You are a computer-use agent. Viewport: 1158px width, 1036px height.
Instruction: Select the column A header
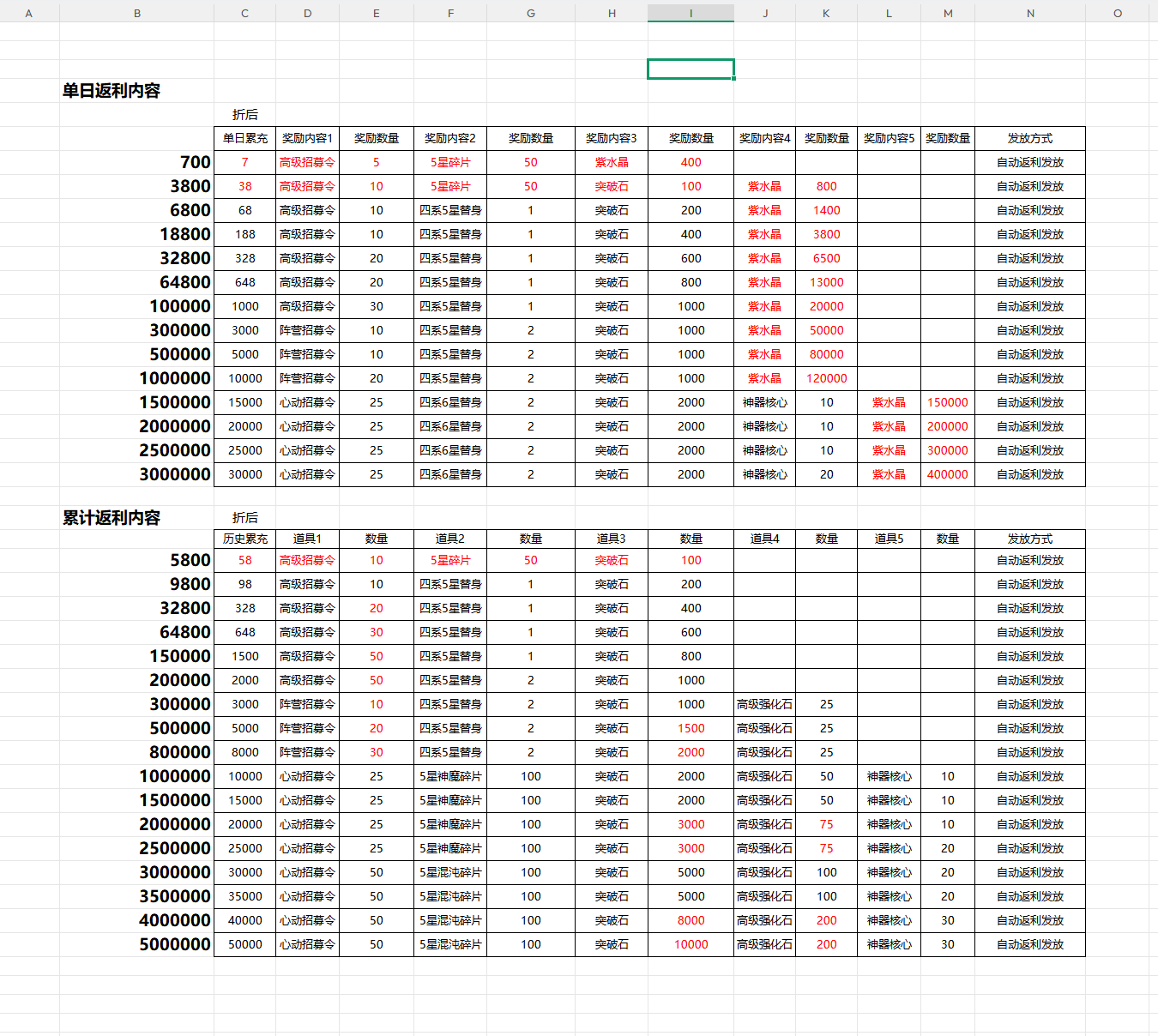[29, 13]
